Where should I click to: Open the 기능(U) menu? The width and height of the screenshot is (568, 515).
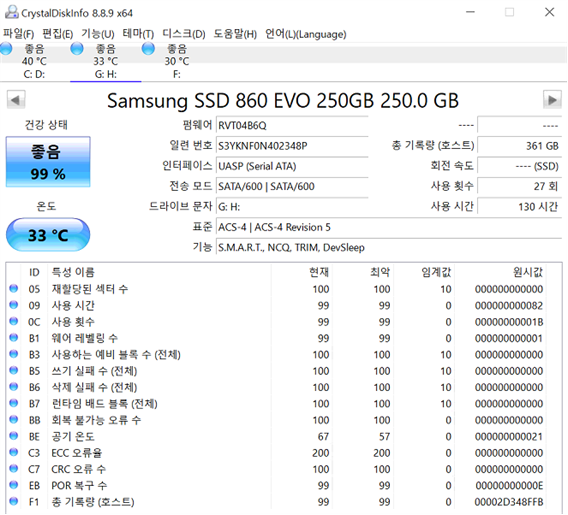click(97, 34)
